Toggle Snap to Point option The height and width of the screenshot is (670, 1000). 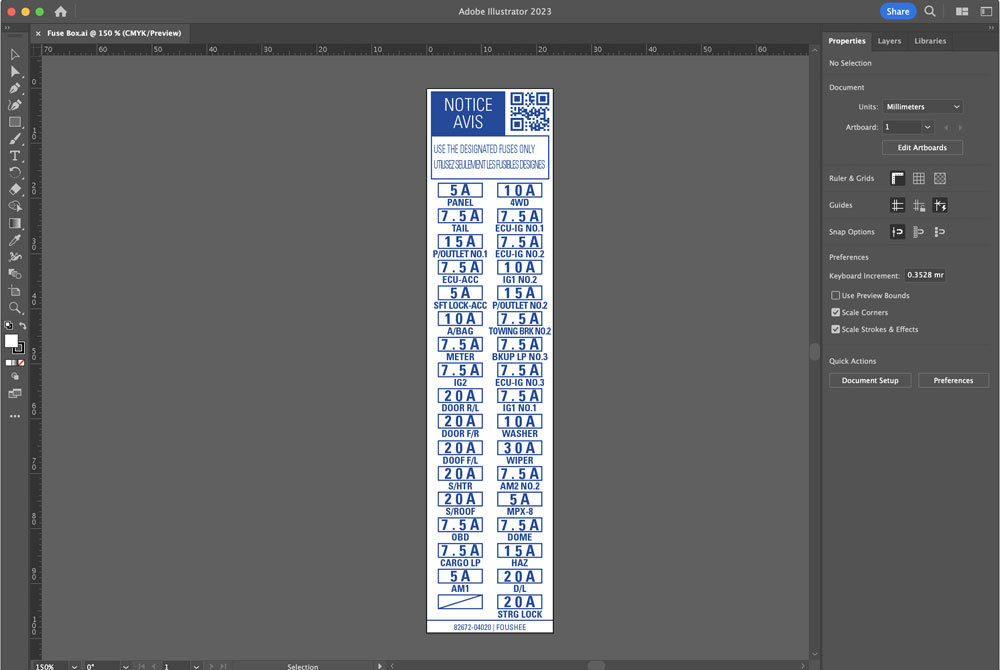coord(897,232)
